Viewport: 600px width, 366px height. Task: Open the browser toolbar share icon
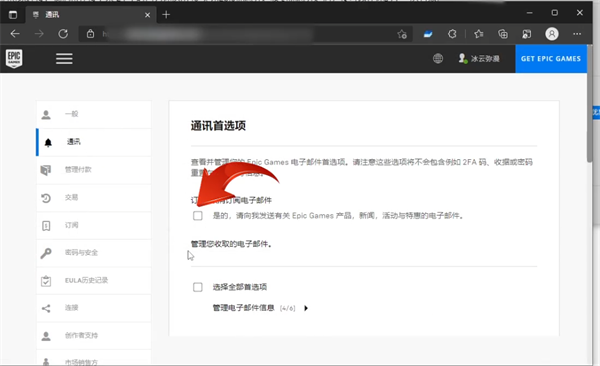[x=527, y=34]
